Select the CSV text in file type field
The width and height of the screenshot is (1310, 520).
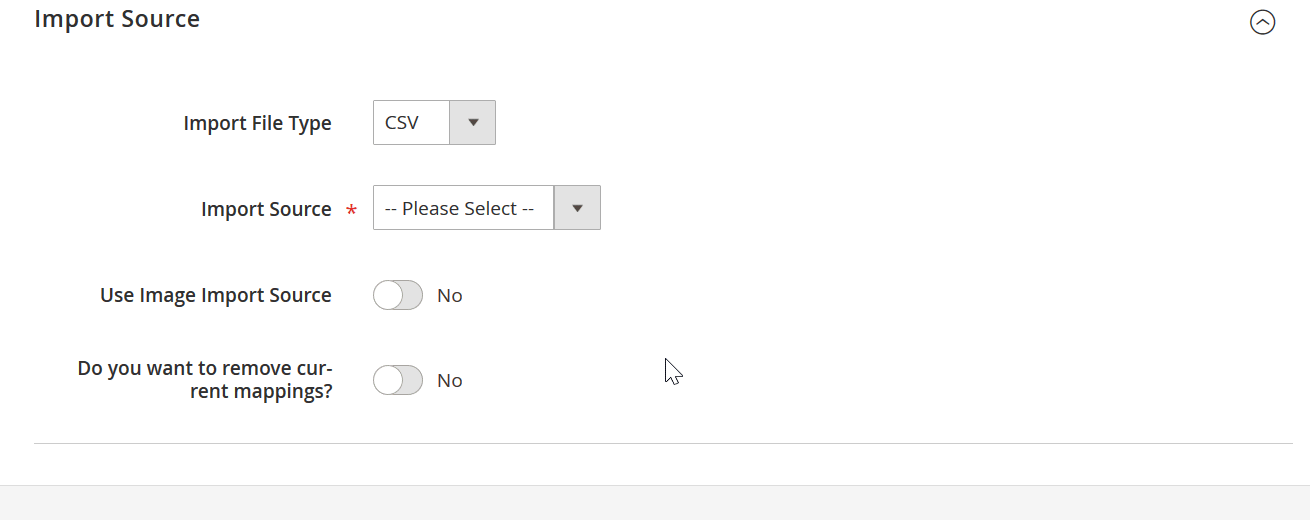pos(402,123)
